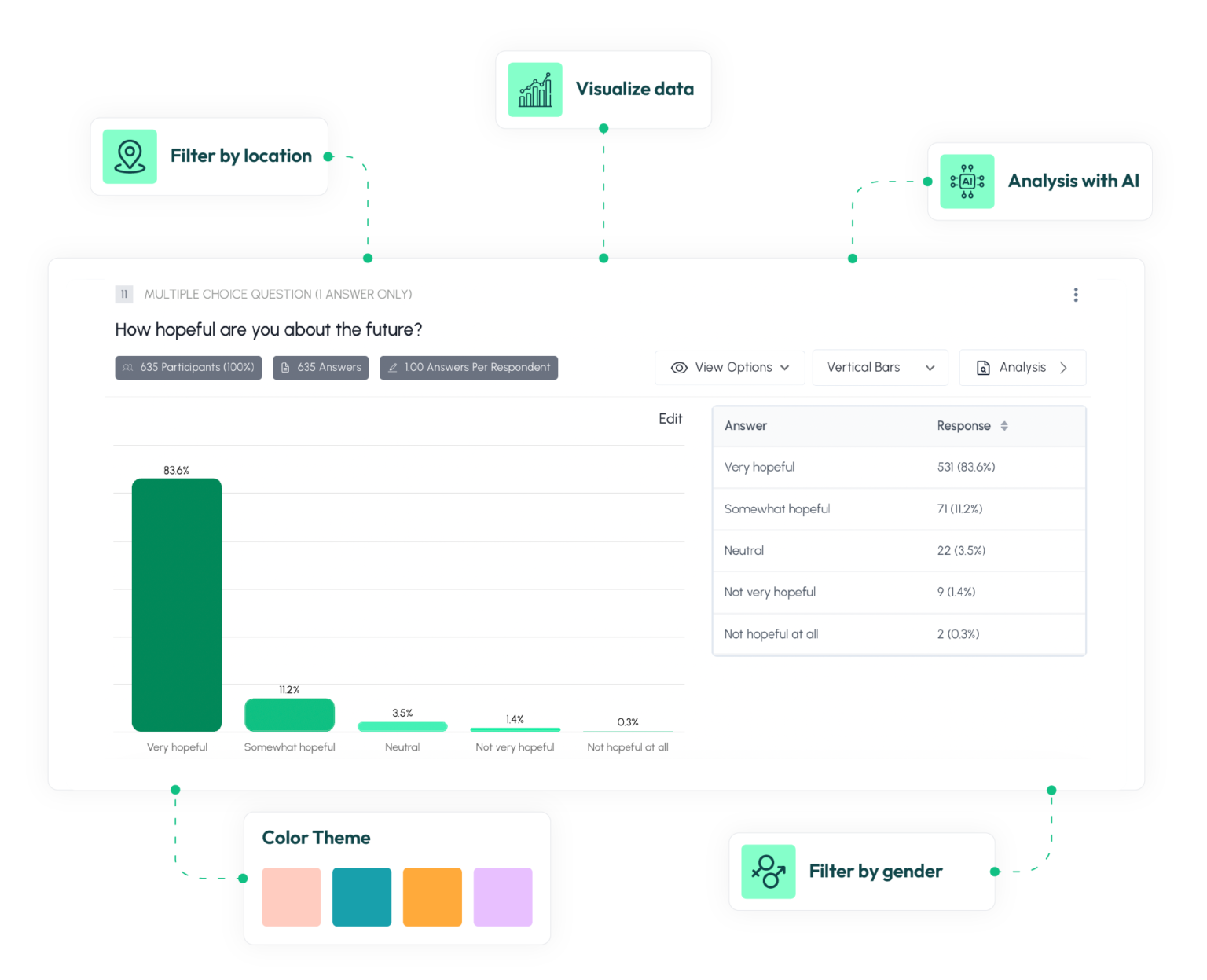Open the three-dot question options menu
The height and width of the screenshot is (980, 1207).
[x=1076, y=295]
